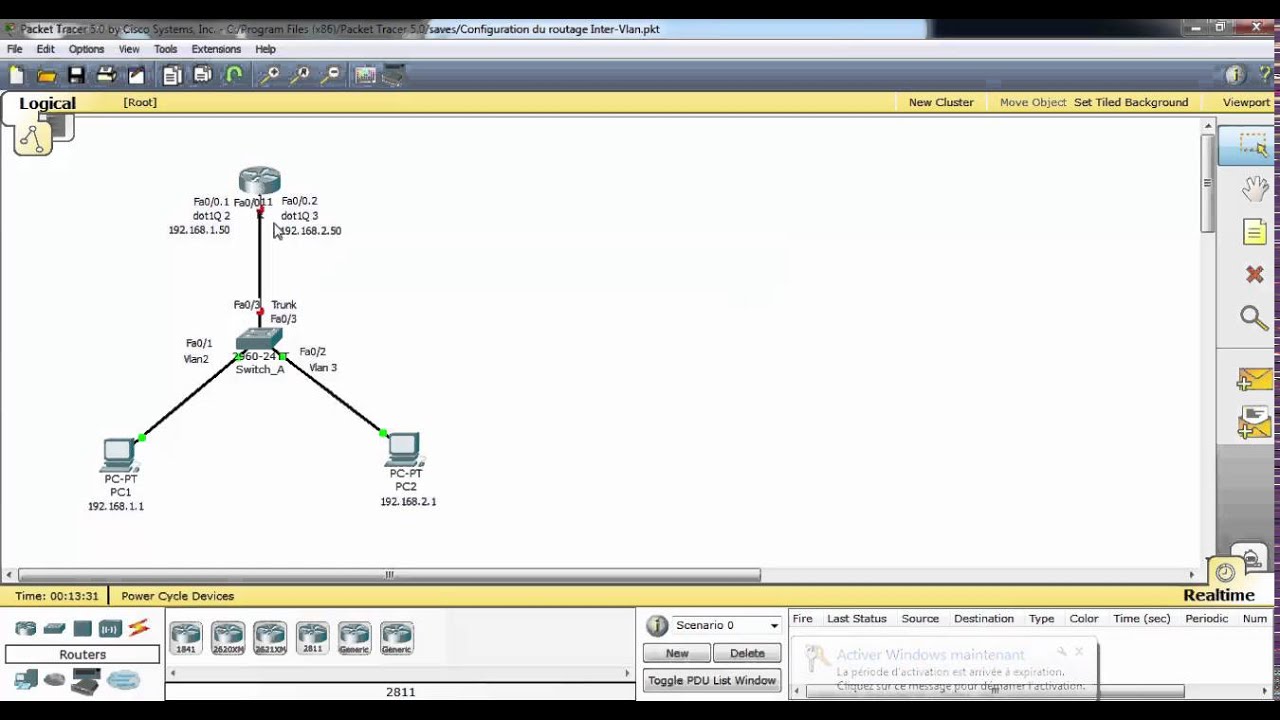Viewport: 1280px width, 720px height.
Task: Open the View menu
Action: pos(129,49)
